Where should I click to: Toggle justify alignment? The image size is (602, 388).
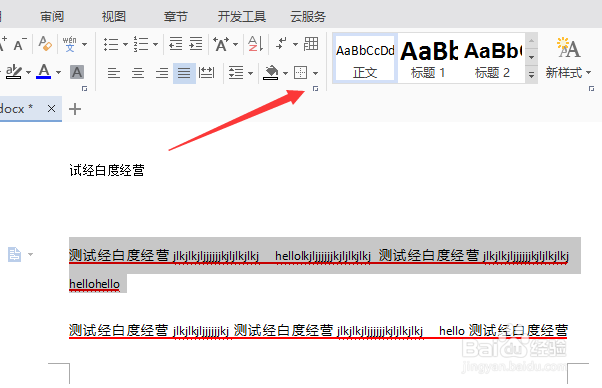coord(184,73)
